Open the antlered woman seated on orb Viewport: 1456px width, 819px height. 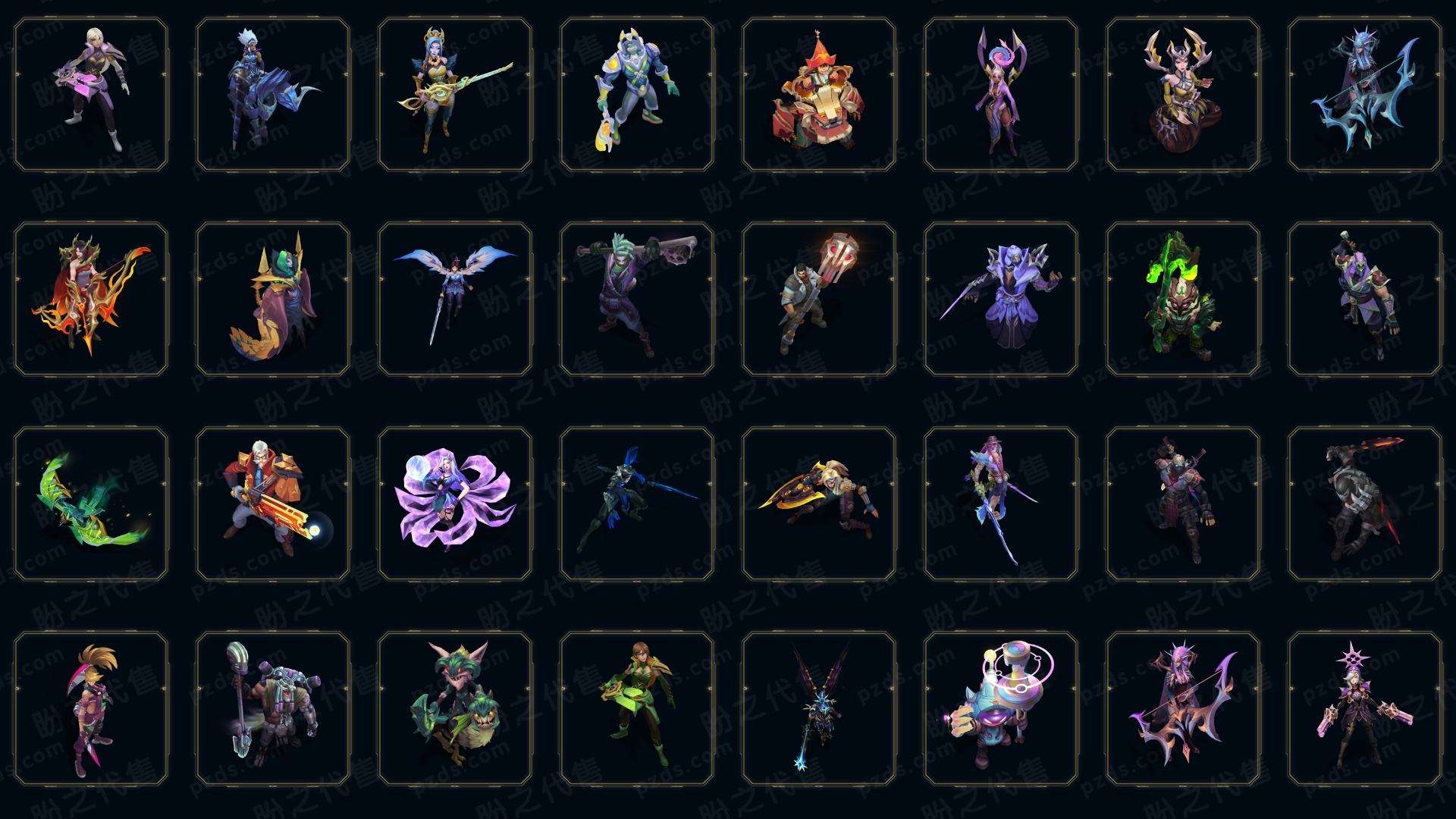click(1183, 94)
